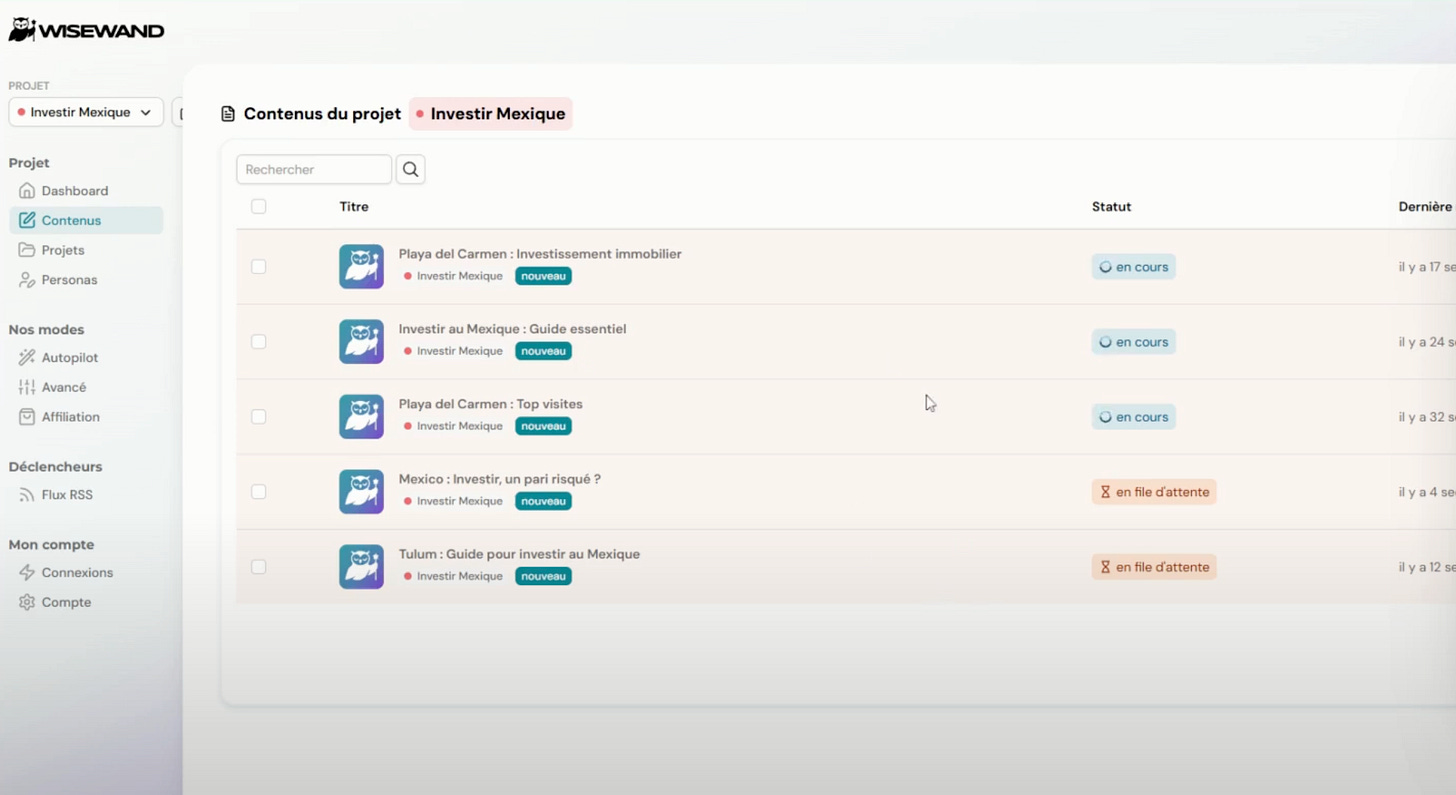Check the Playa del Carmen Top visites row
This screenshot has height=795, width=1456.
(x=259, y=417)
